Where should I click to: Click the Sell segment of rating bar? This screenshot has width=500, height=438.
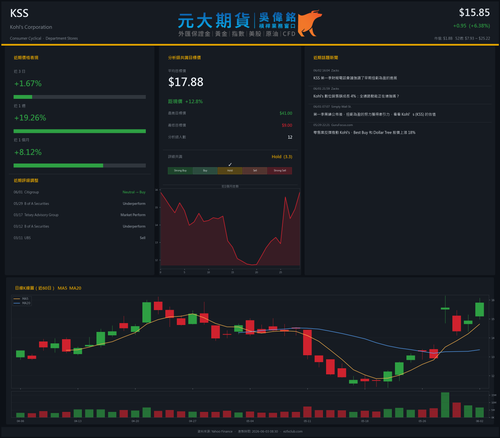[x=255, y=171]
